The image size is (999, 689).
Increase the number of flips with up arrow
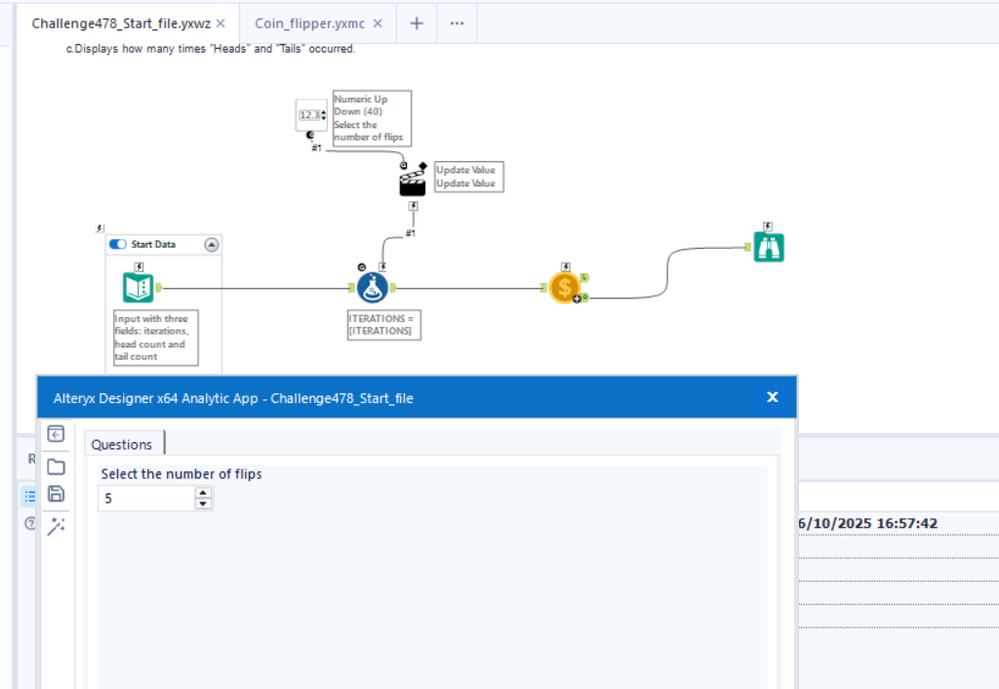203,493
